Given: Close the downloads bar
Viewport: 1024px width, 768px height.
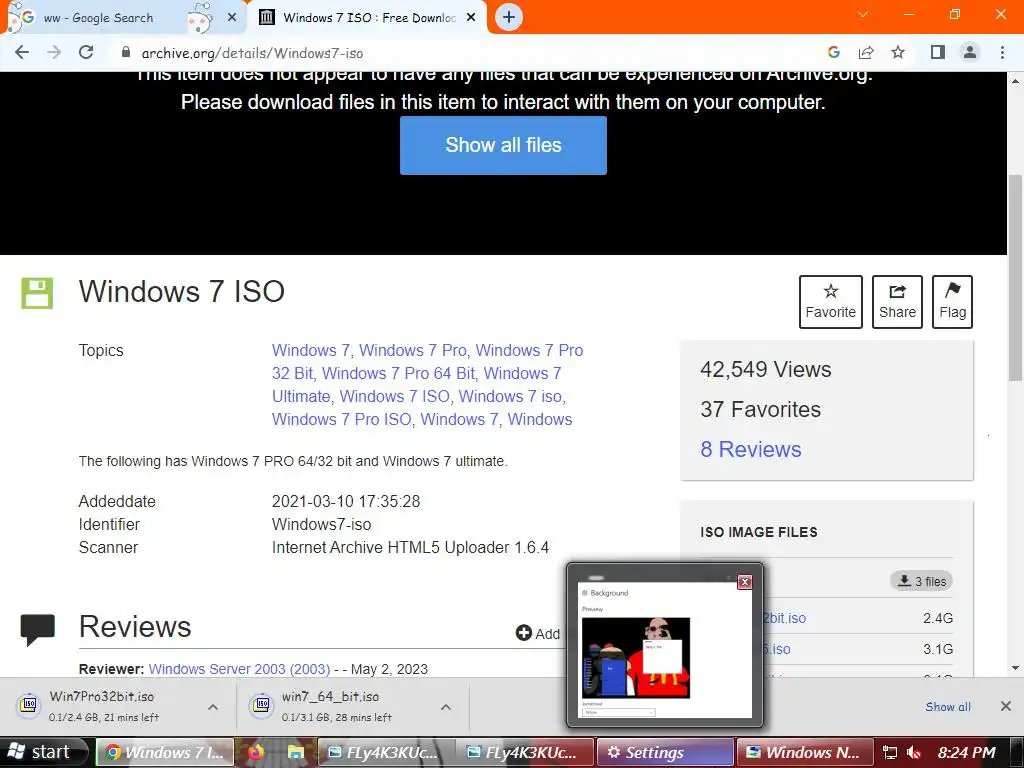Looking at the screenshot, I should pos(1006,706).
